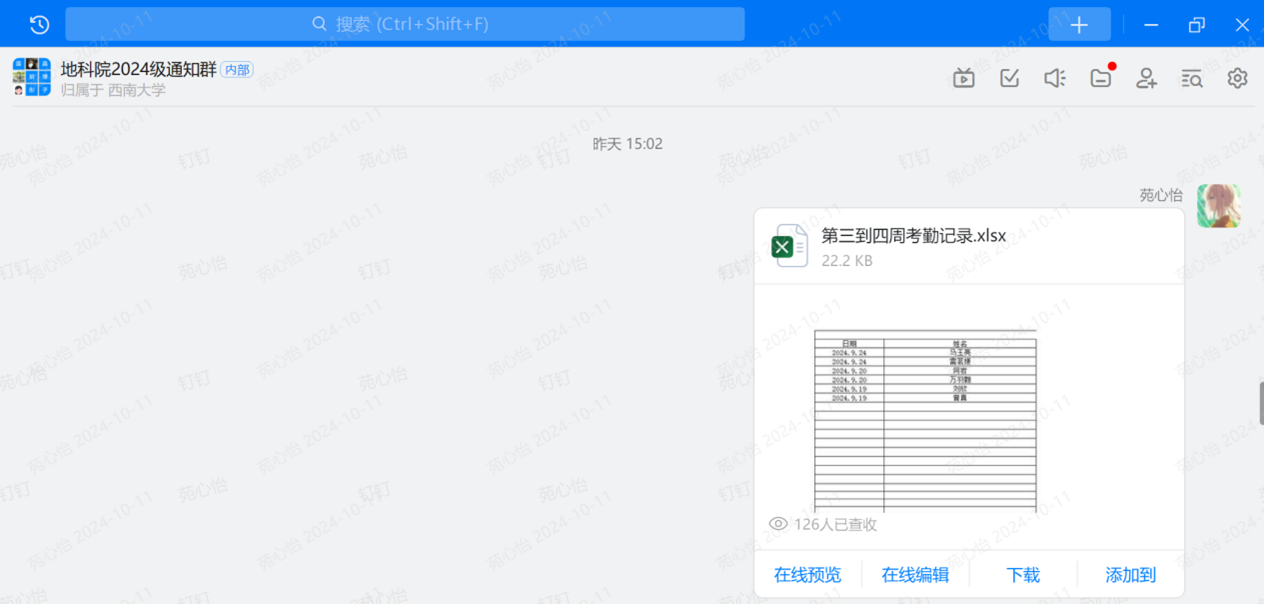Click sender 苑心怡's avatar

tap(1219, 206)
